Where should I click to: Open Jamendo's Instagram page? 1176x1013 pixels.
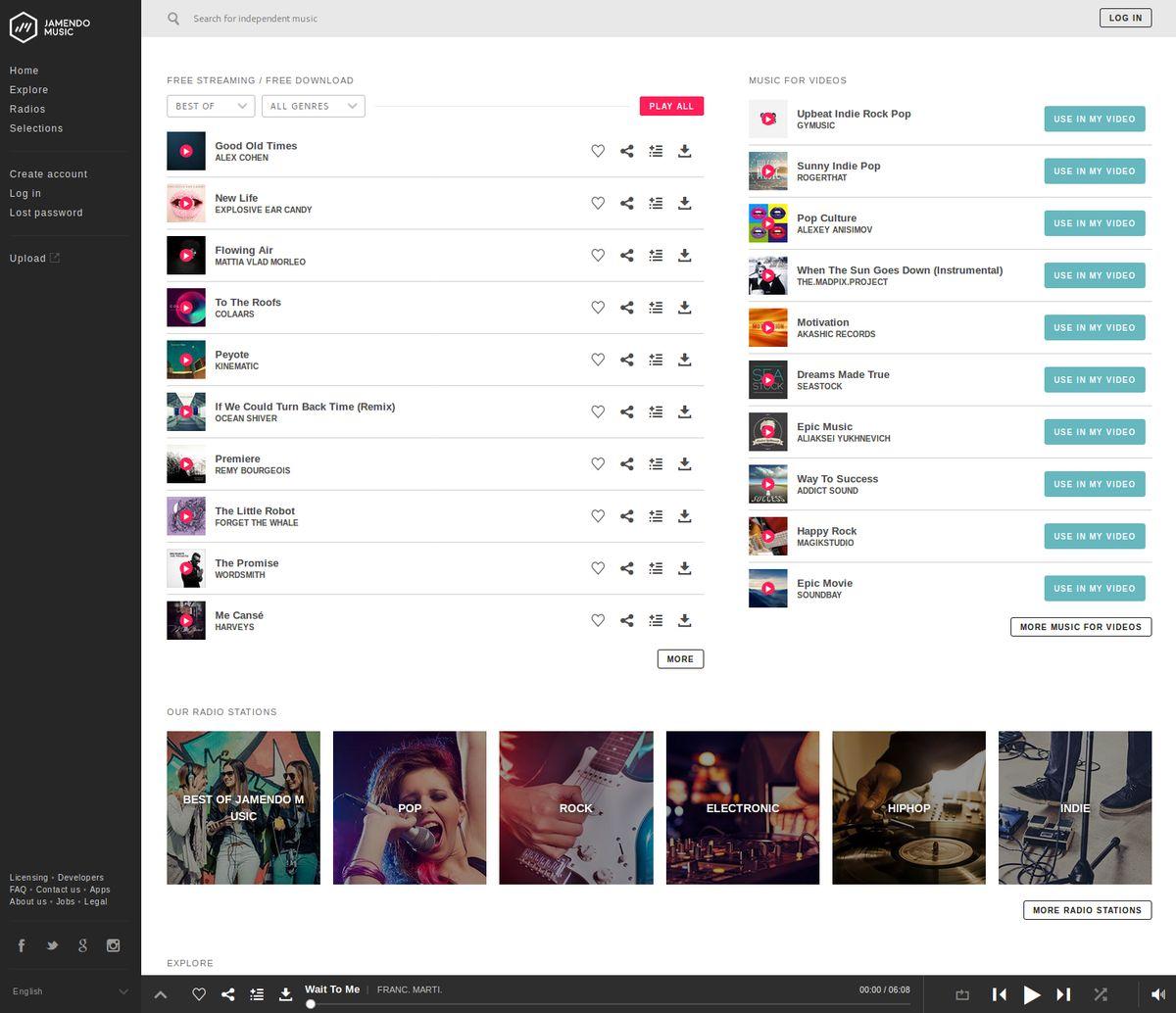[x=114, y=945]
